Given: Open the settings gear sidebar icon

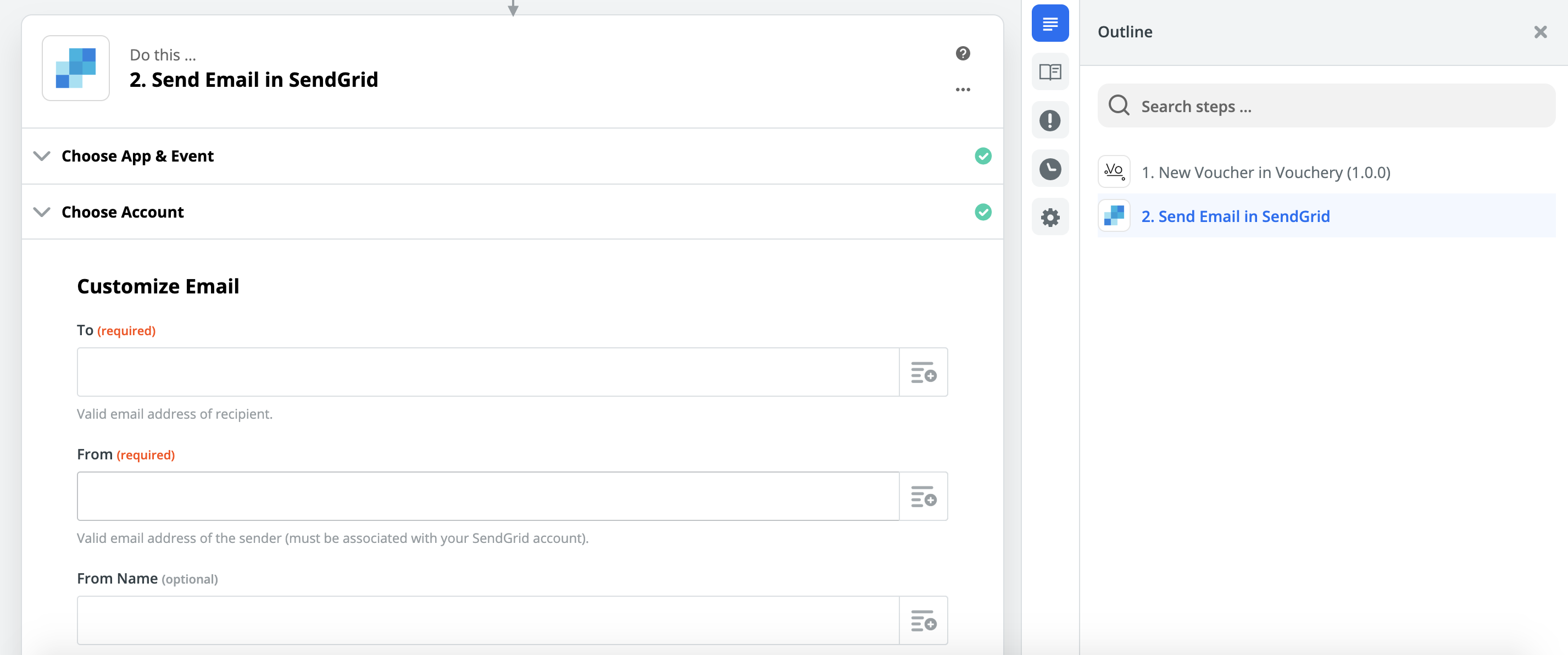Looking at the screenshot, I should coord(1049,217).
